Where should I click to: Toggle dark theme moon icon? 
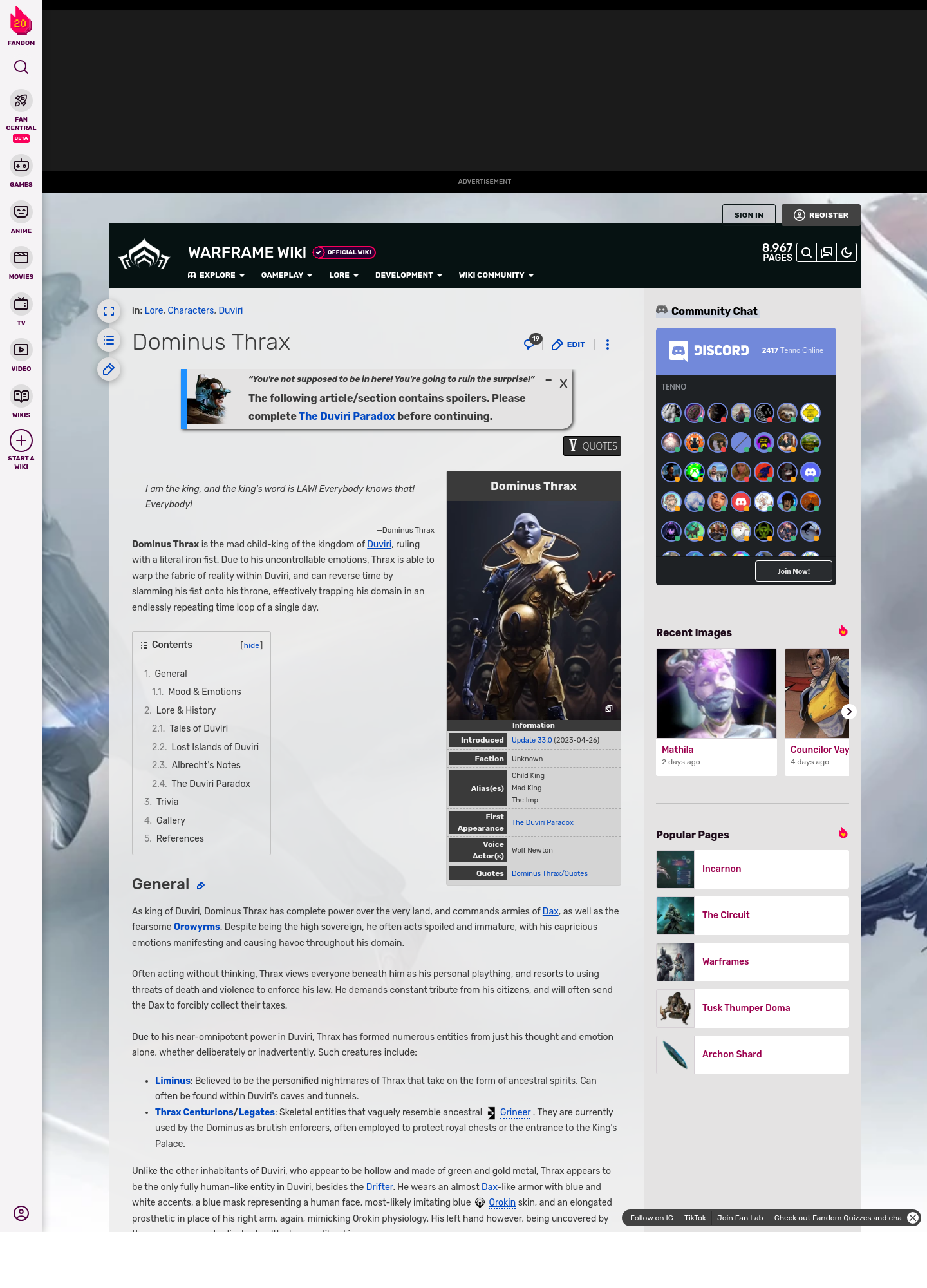847,252
